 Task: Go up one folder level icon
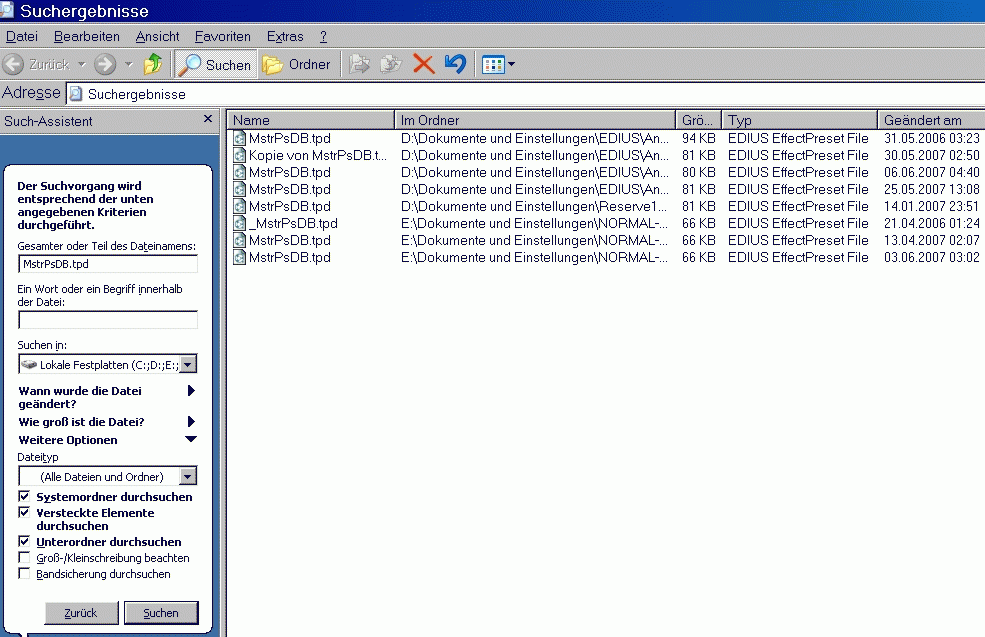pyautogui.click(x=153, y=64)
